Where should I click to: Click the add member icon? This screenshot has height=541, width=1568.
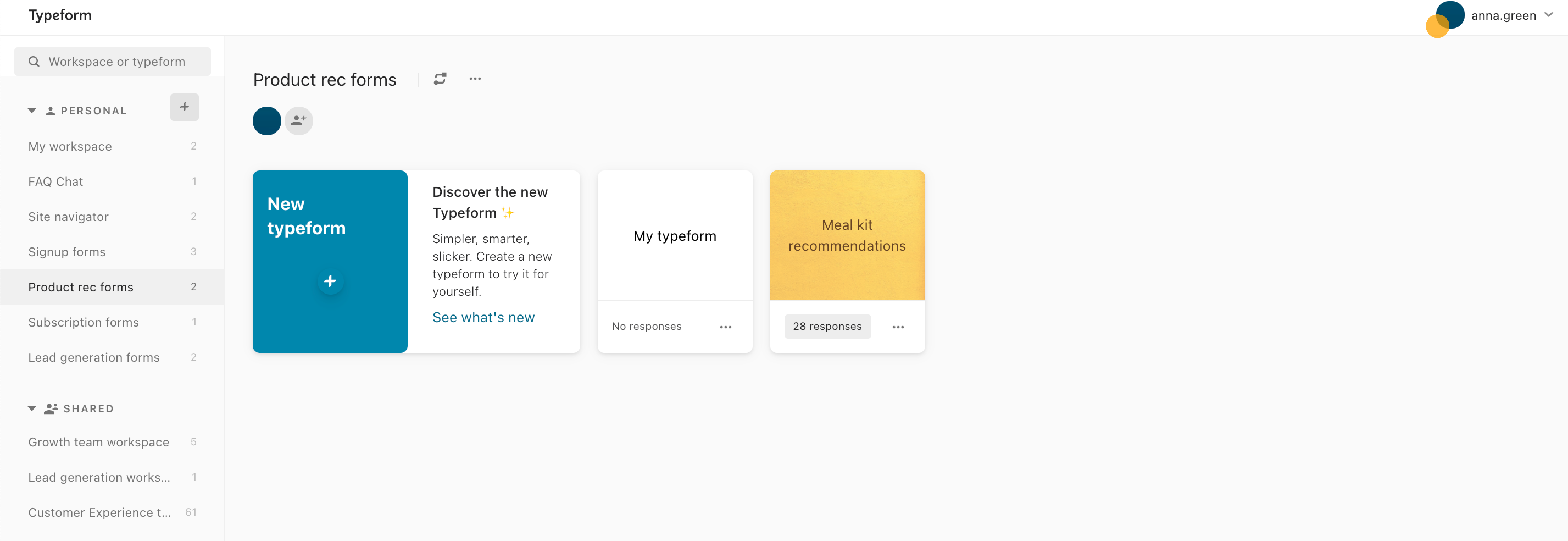(299, 121)
